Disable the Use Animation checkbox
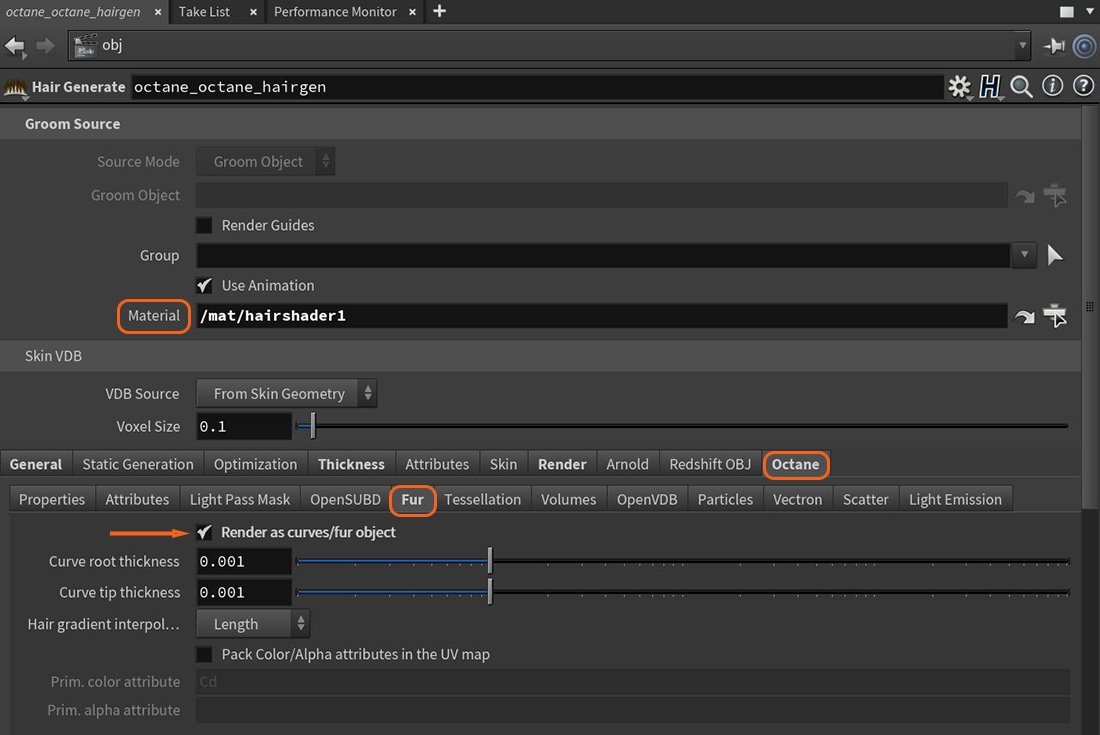The width and height of the screenshot is (1100, 735). point(204,285)
